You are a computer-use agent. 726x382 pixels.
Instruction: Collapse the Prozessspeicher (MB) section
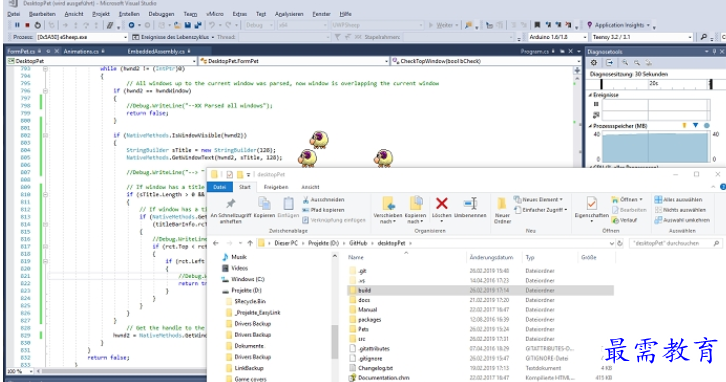(590, 126)
